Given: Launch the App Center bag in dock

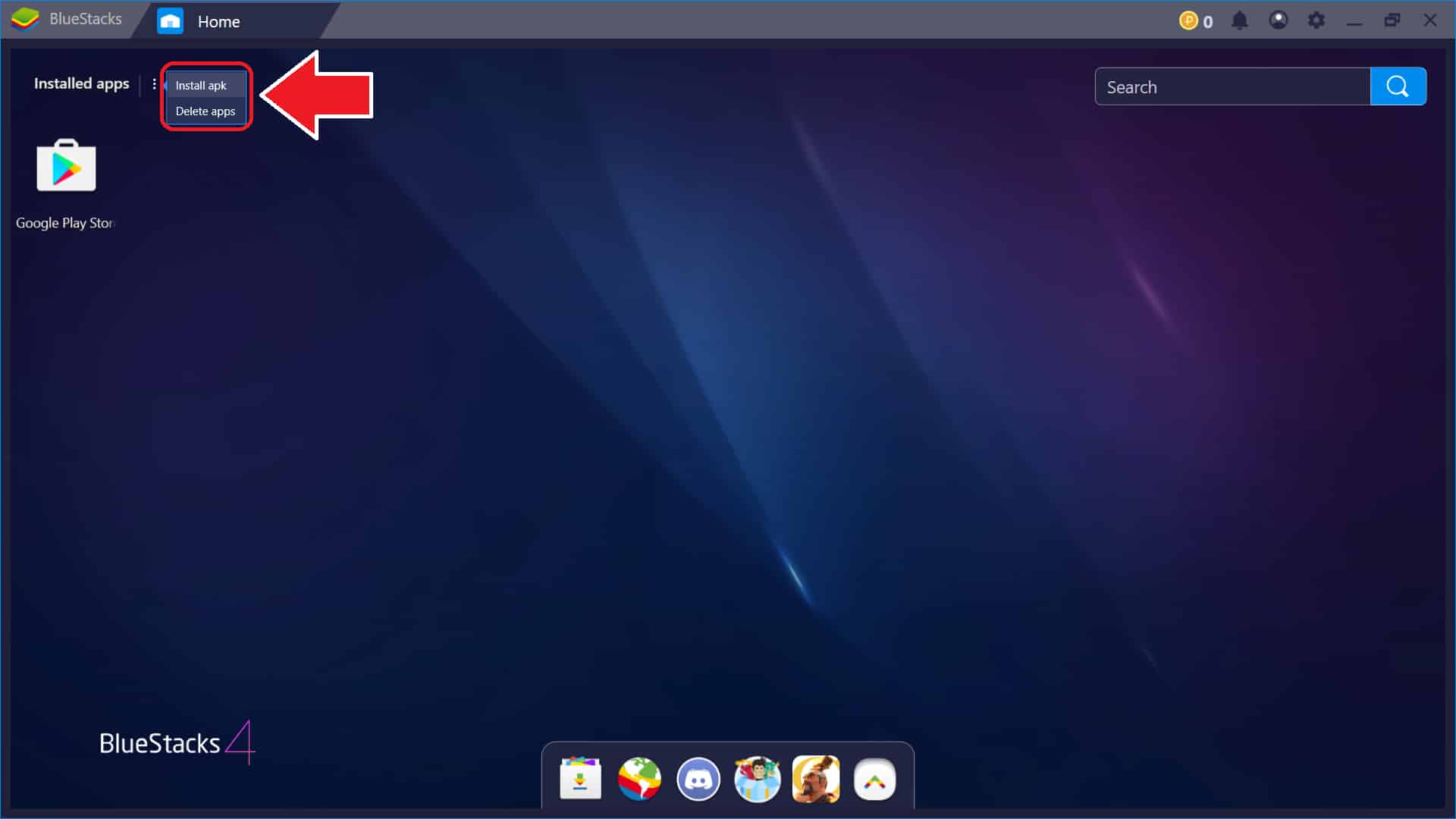Looking at the screenshot, I should coord(580,778).
